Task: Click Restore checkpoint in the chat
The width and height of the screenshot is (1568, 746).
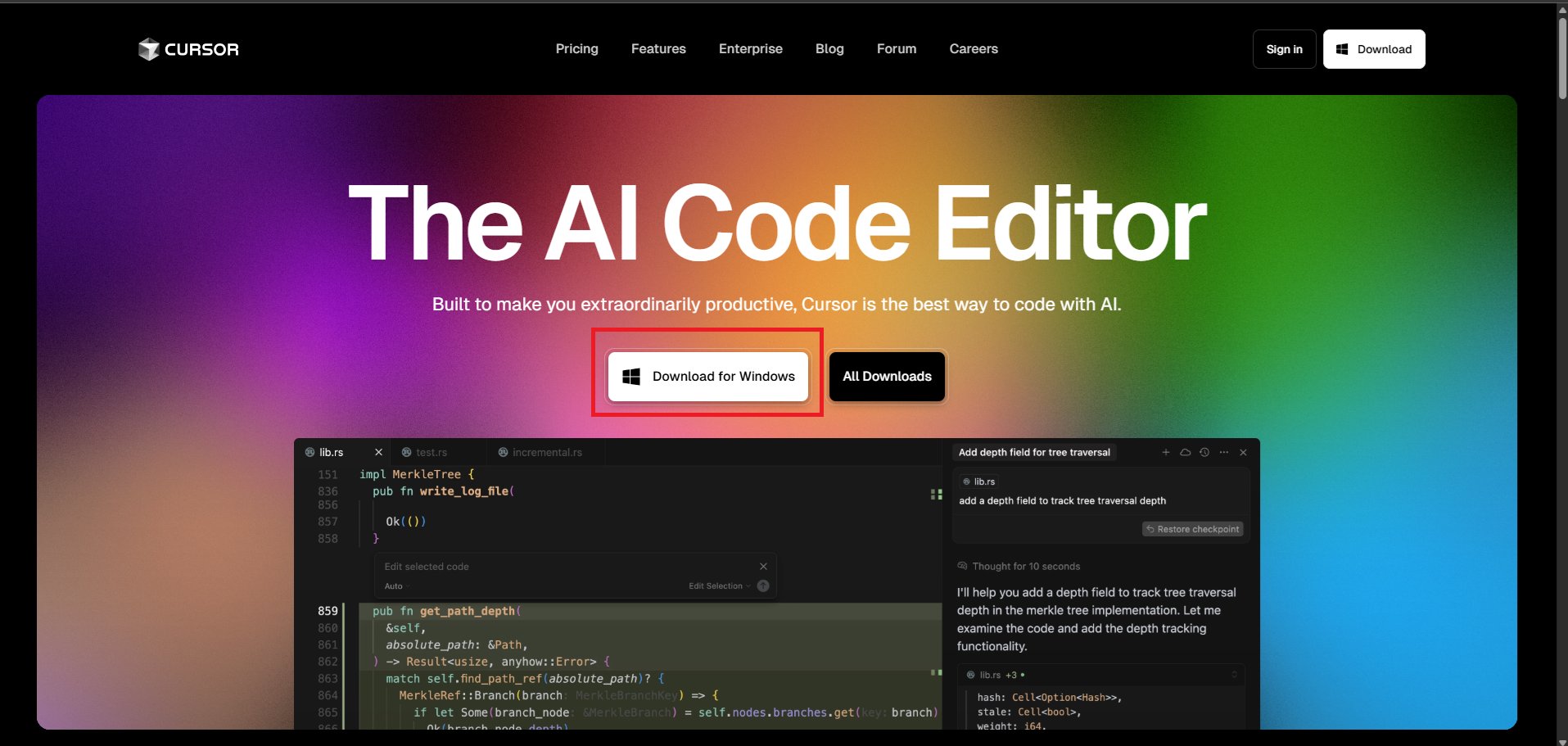Action: [x=1192, y=529]
